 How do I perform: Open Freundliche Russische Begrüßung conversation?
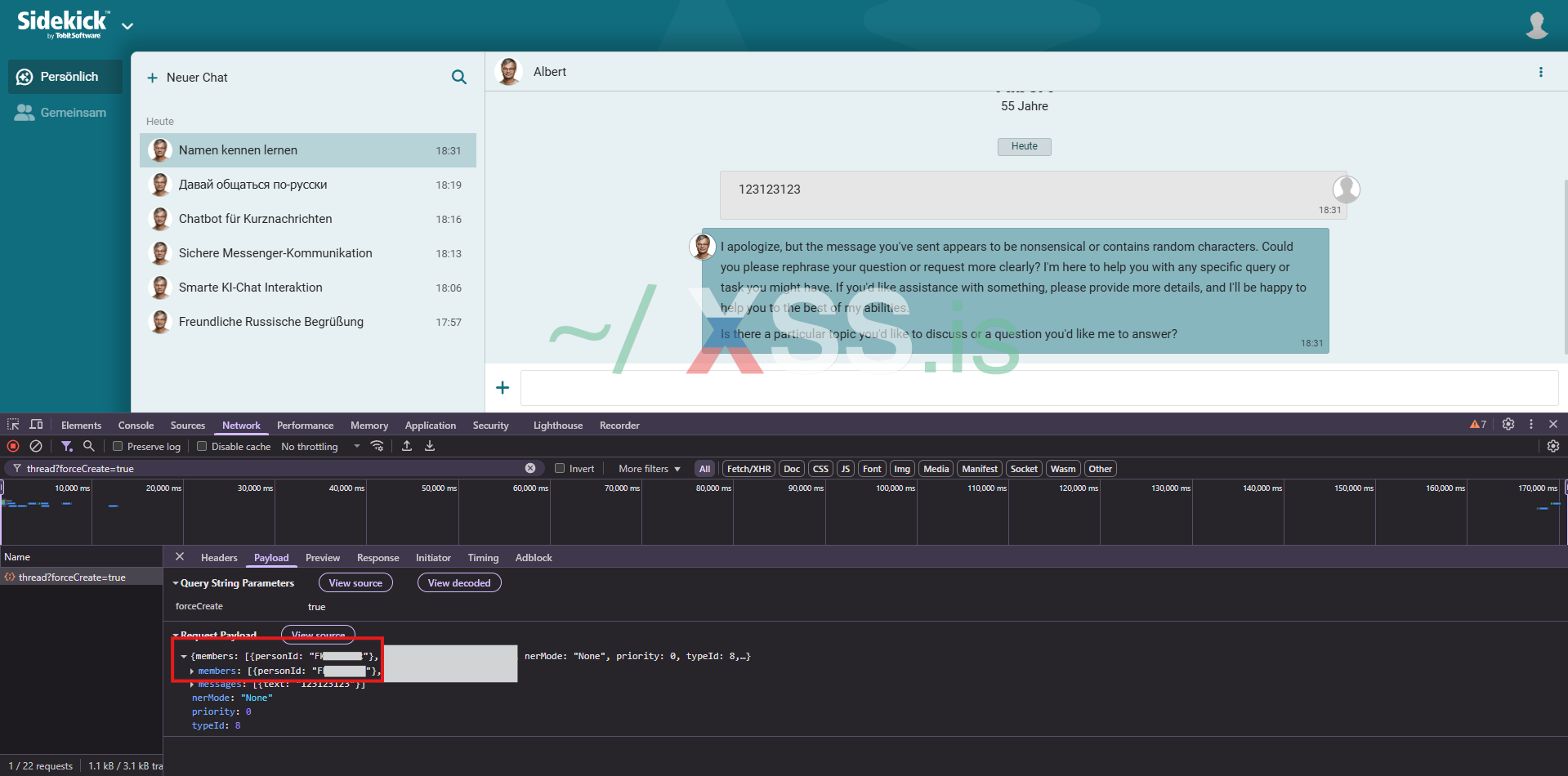coord(308,322)
